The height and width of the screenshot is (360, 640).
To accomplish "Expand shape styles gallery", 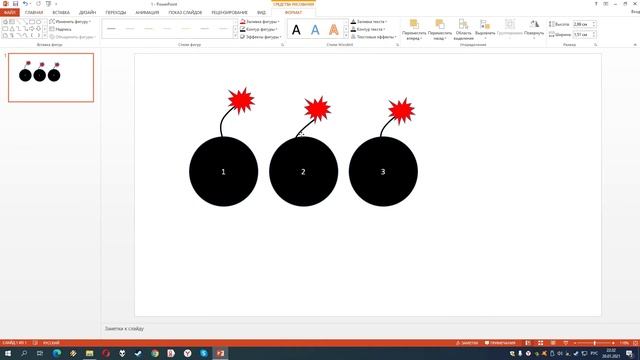I will tap(235, 36).
